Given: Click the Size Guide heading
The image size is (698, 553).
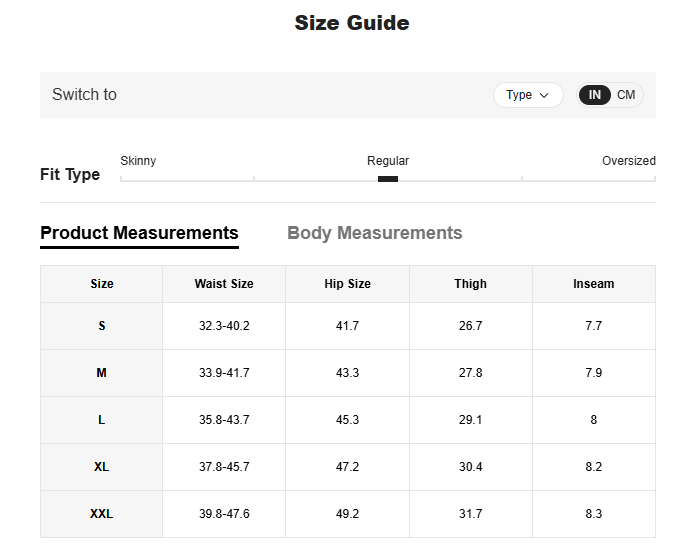Looking at the screenshot, I should (351, 23).
